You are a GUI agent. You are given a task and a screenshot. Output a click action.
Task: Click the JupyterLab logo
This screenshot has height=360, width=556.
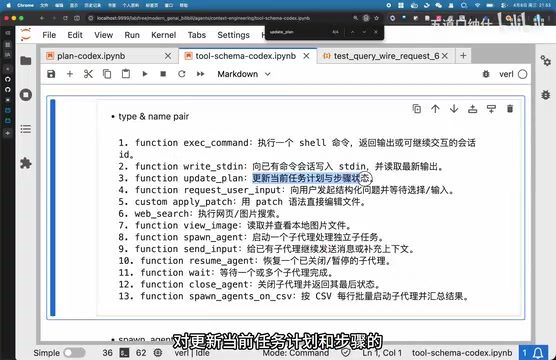point(26,35)
